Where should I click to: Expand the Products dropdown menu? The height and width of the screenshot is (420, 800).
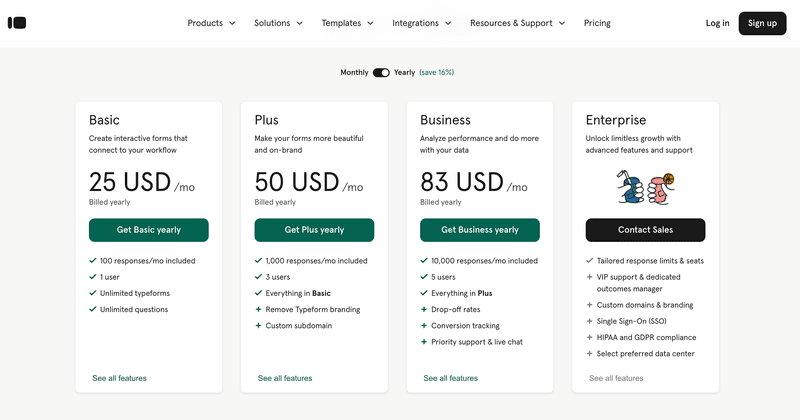pyautogui.click(x=211, y=23)
